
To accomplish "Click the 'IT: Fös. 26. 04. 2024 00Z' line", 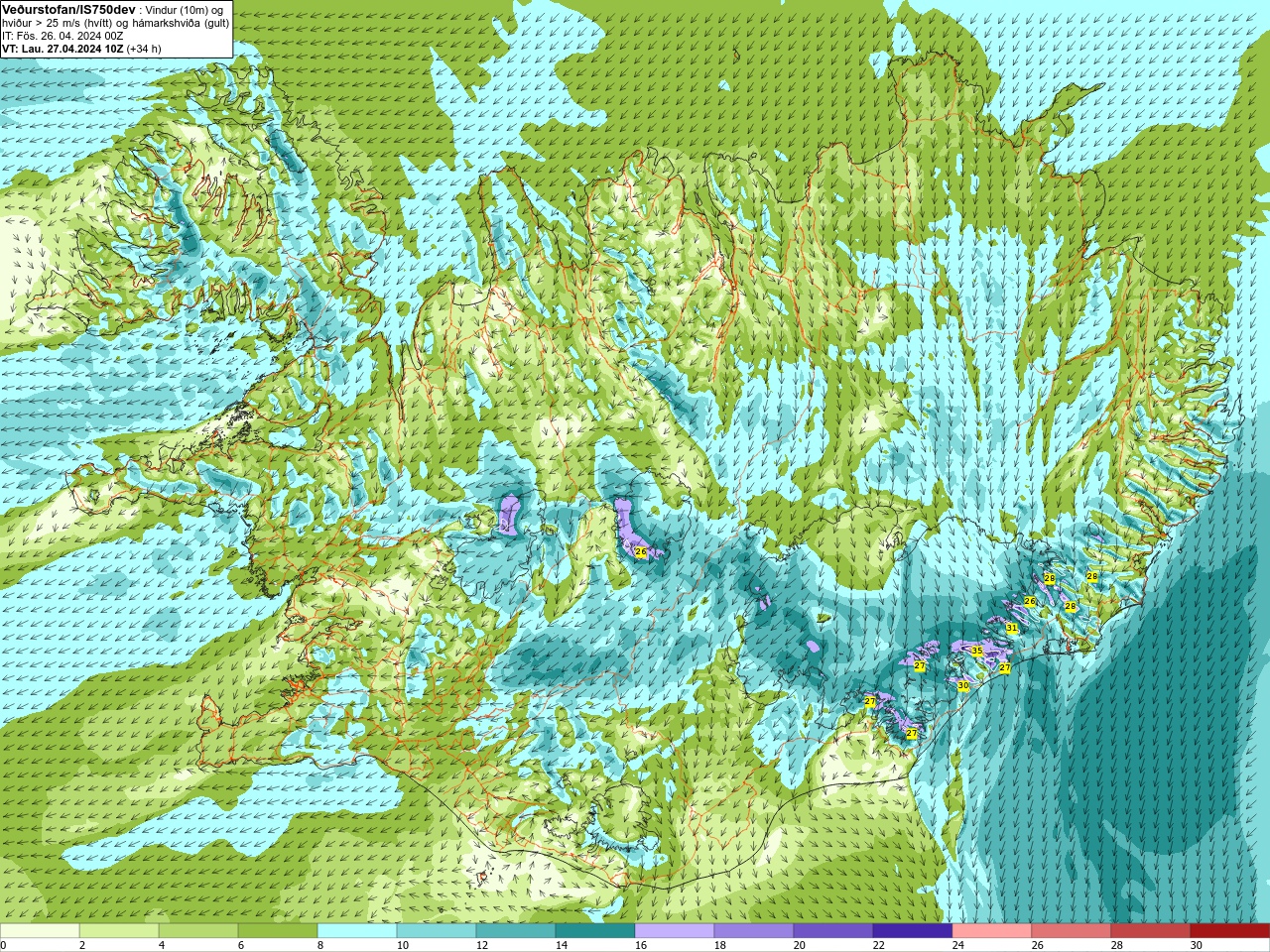I will [63, 36].
